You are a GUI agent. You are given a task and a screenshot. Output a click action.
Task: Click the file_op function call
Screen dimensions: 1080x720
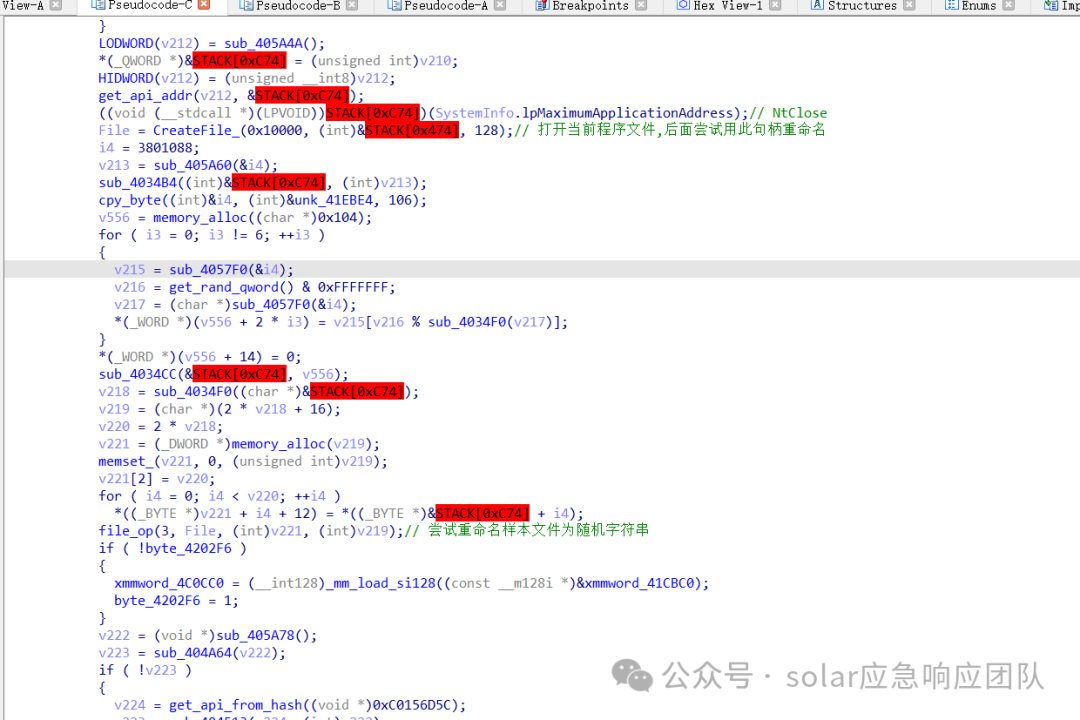tap(126, 531)
